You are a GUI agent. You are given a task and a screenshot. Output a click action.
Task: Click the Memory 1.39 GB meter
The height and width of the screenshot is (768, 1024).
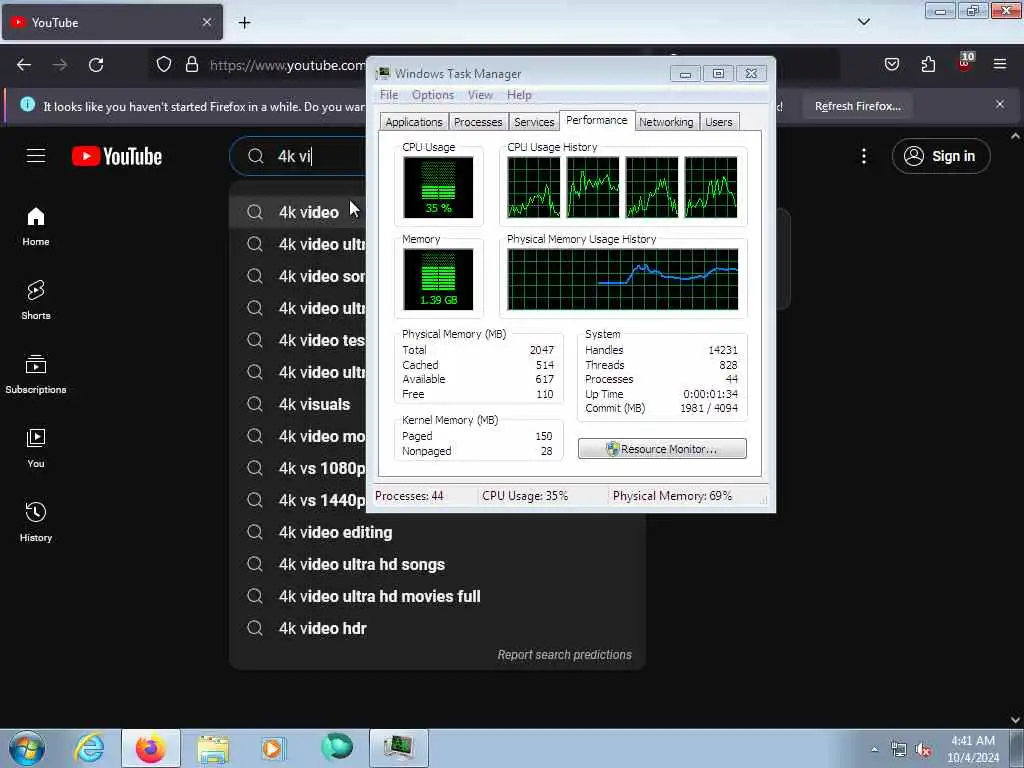point(438,280)
